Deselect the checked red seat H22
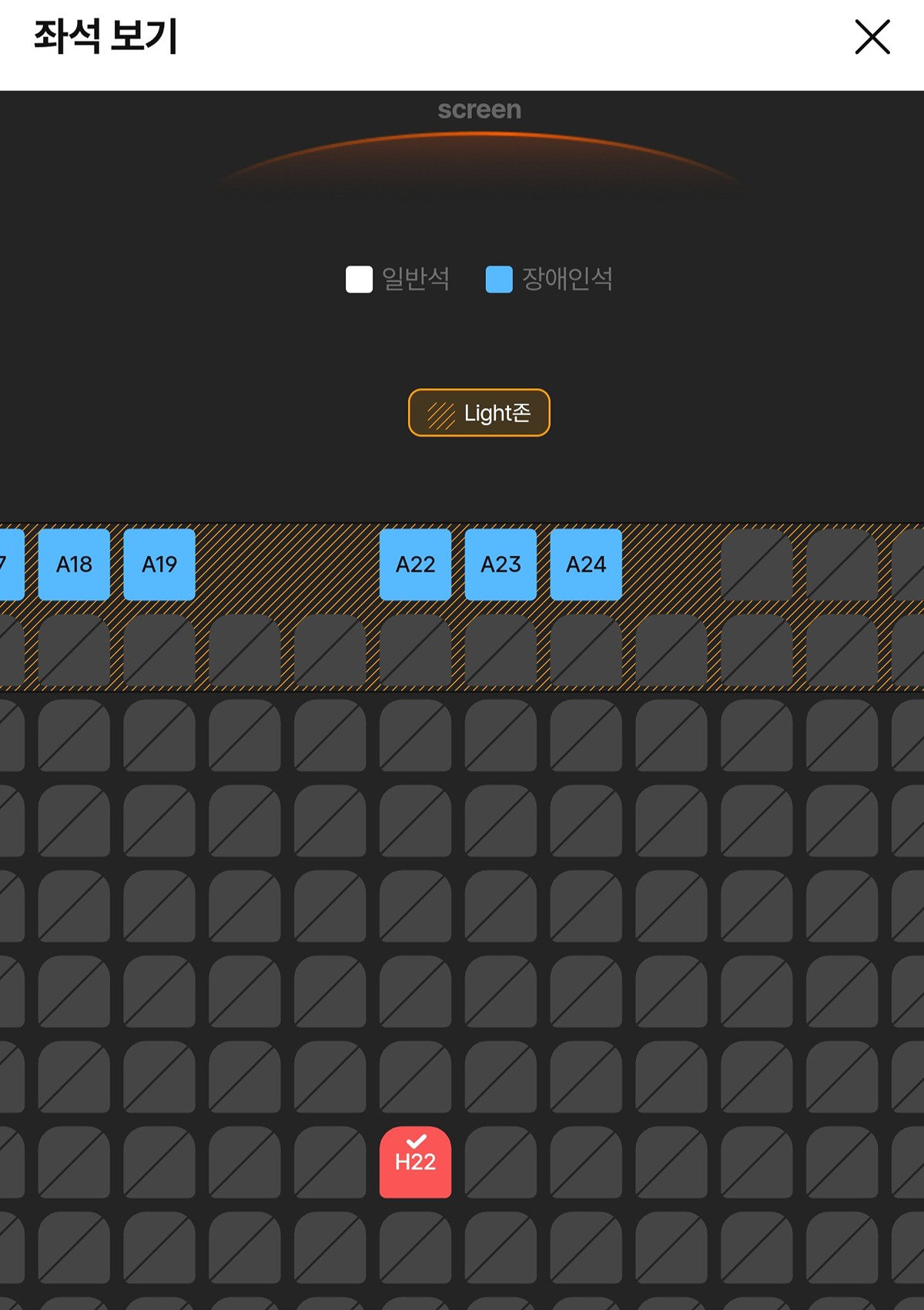The width and height of the screenshot is (924, 1310). click(x=416, y=1162)
